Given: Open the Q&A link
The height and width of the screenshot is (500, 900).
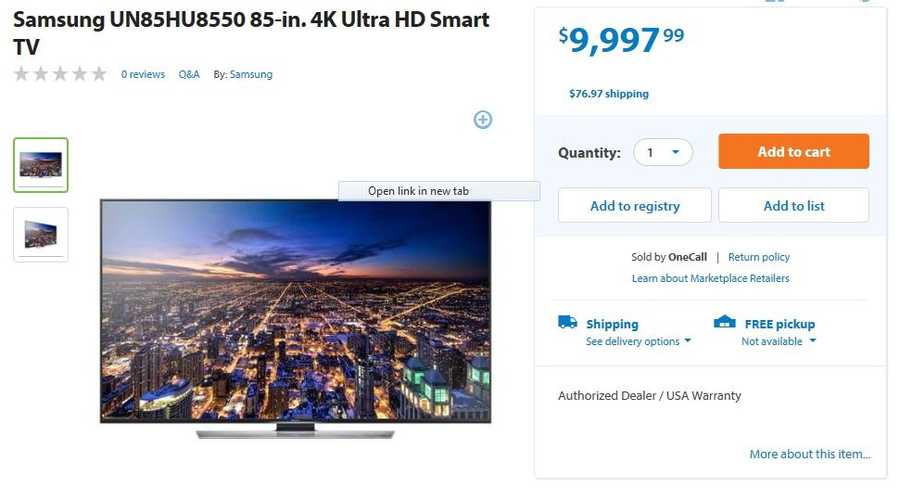Looking at the screenshot, I should coord(189,75).
